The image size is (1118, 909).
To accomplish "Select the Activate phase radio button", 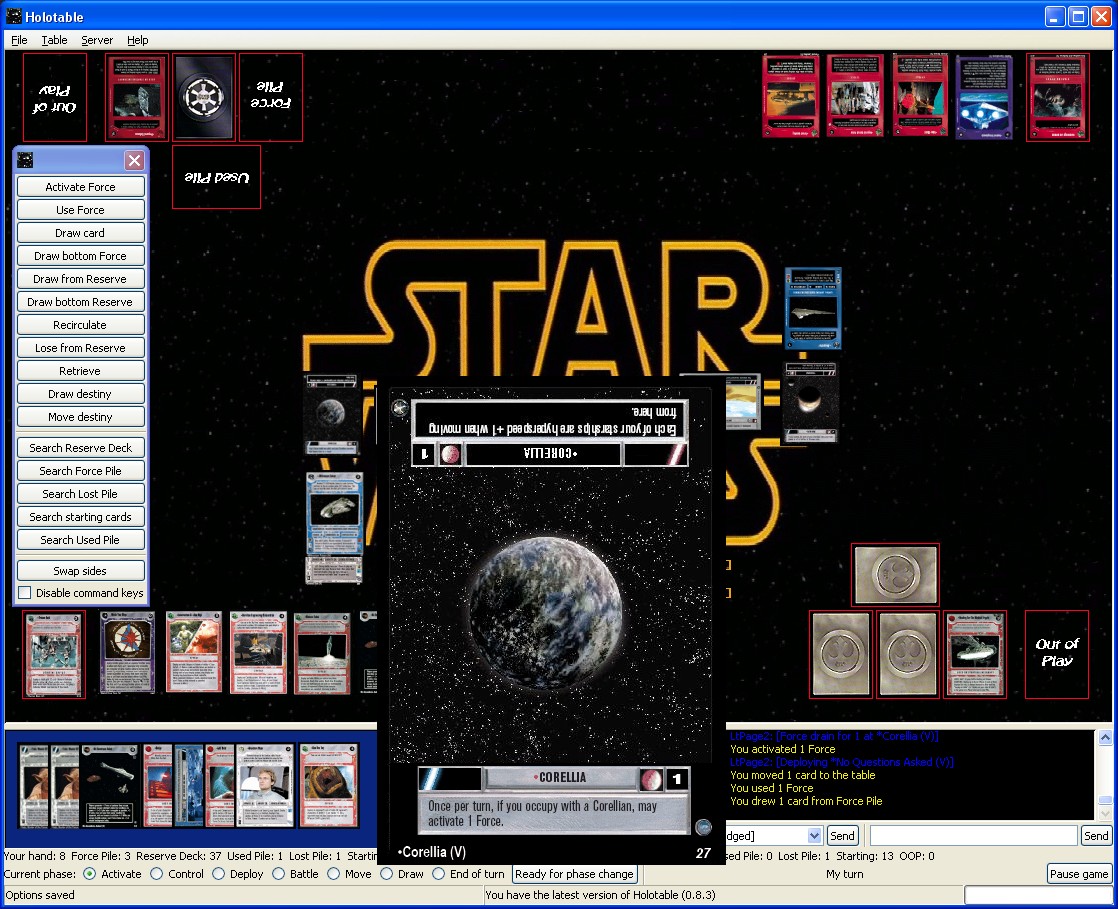I will click(90, 873).
